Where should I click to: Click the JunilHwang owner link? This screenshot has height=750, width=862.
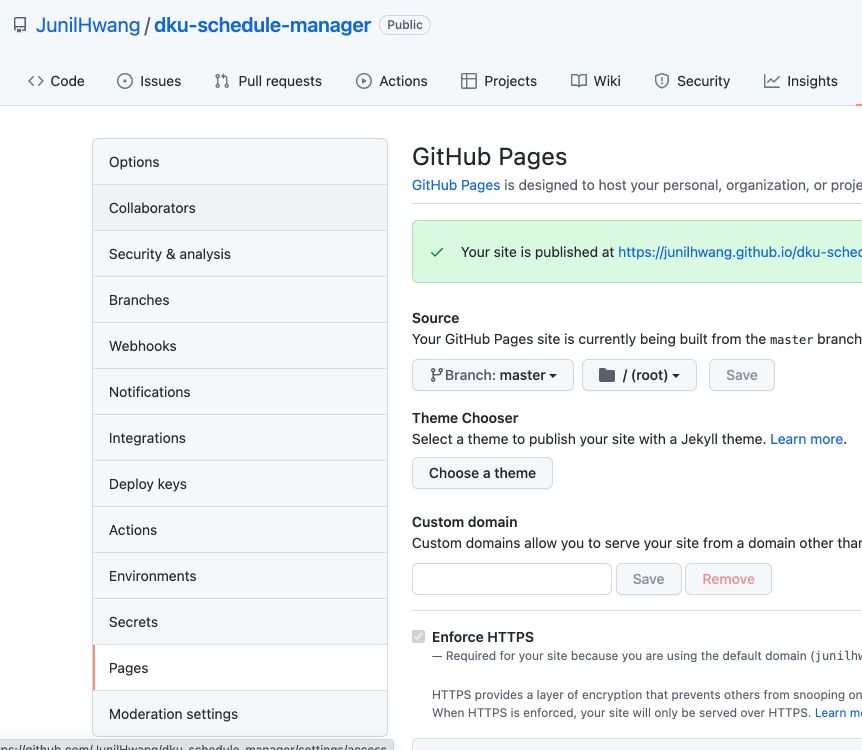tap(88, 25)
